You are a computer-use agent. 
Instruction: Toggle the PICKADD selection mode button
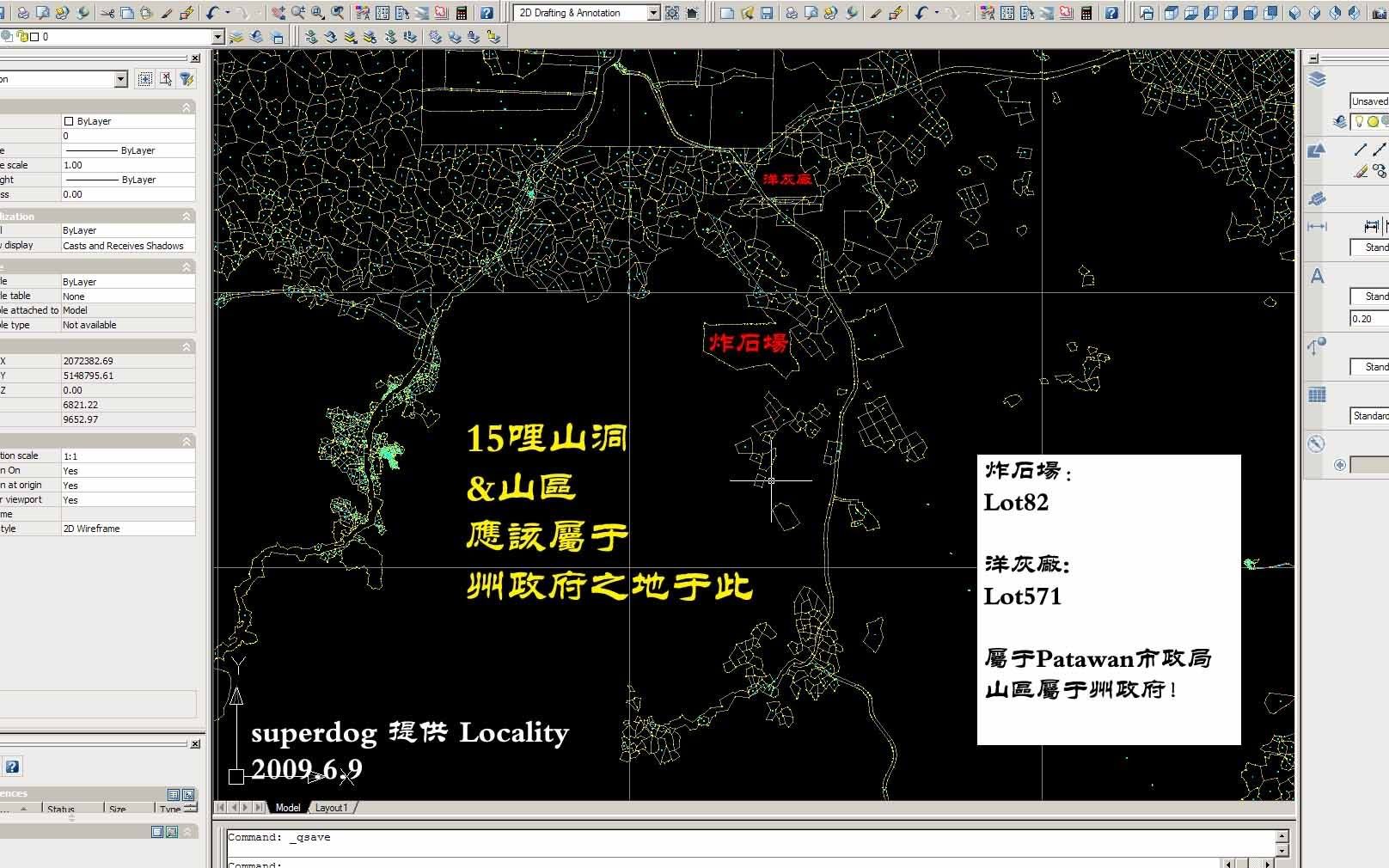(x=145, y=79)
